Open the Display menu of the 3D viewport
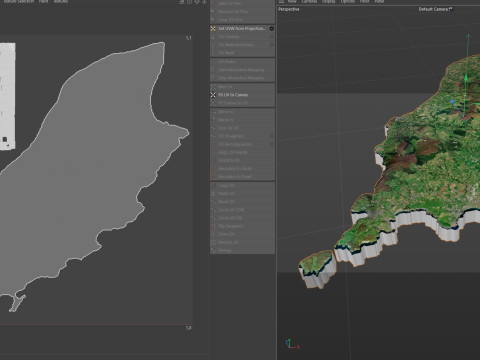The width and height of the screenshot is (480, 360). coord(328,2)
